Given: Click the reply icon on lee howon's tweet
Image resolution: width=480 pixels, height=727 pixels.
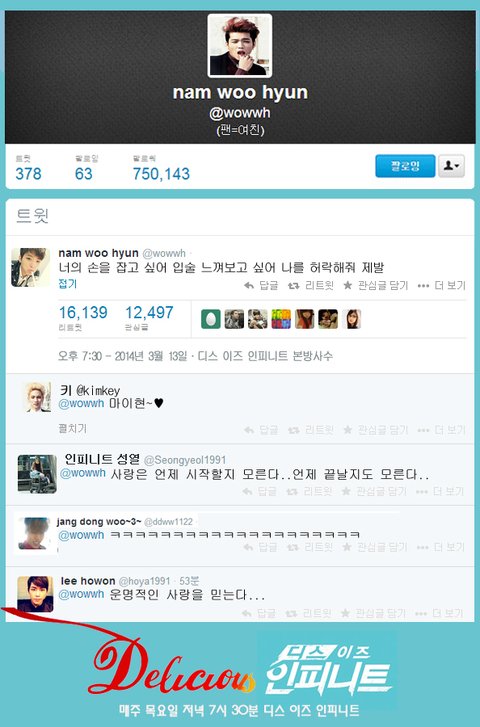Looking at the screenshot, I should coord(247,613).
